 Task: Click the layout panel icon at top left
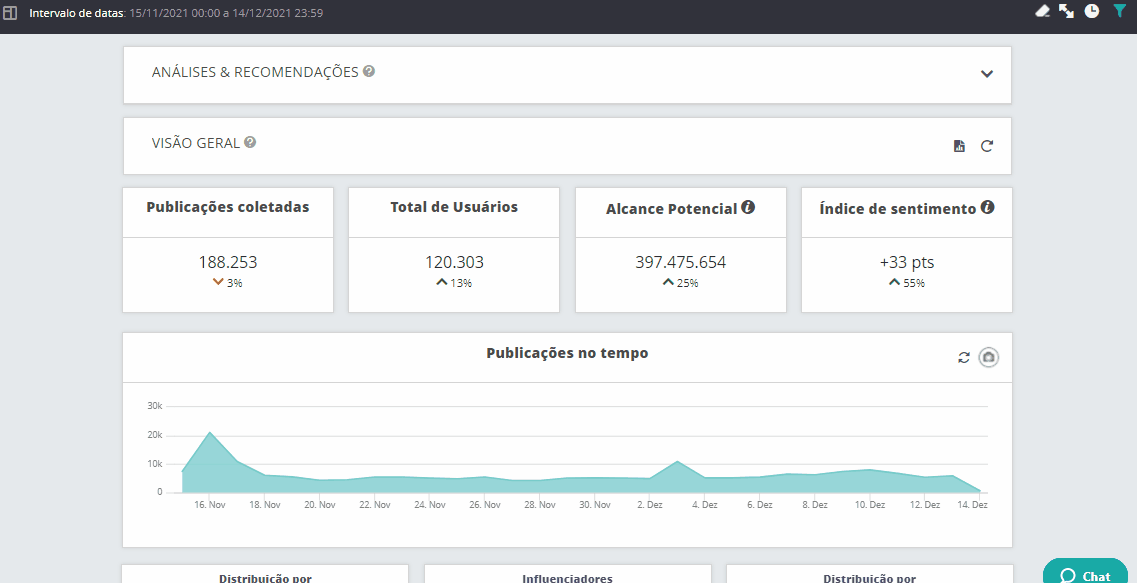tap(10, 14)
